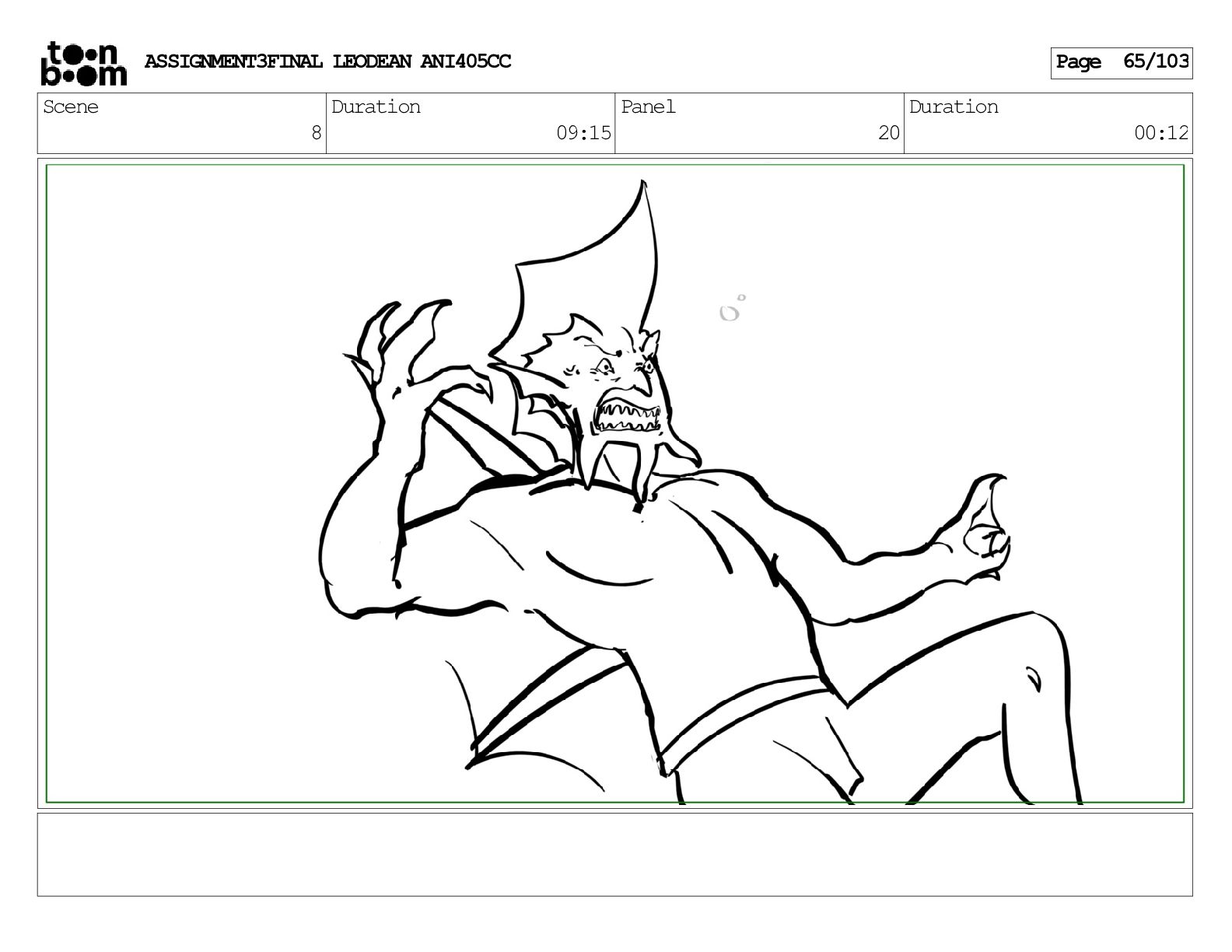The image size is (1232, 952).
Task: Click the empty notes box below the panel
Action: (614, 854)
